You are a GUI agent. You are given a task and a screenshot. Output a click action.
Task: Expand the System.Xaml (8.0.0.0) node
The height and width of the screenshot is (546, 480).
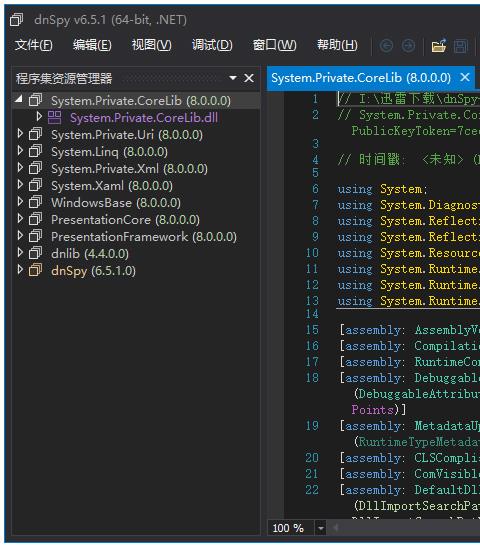[x=20, y=185]
